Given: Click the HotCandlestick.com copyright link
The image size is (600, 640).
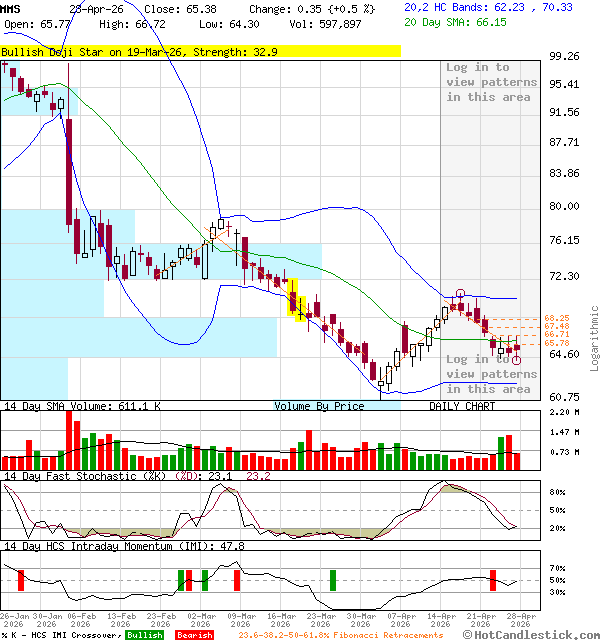Looking at the screenshot, I should click(532, 634).
